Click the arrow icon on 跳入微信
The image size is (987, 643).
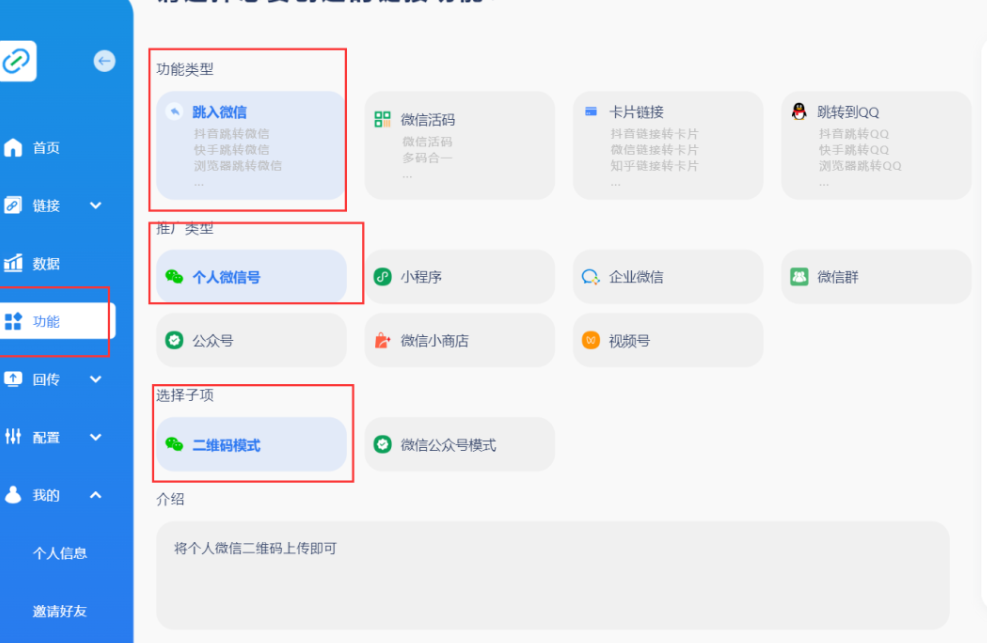click(174, 112)
